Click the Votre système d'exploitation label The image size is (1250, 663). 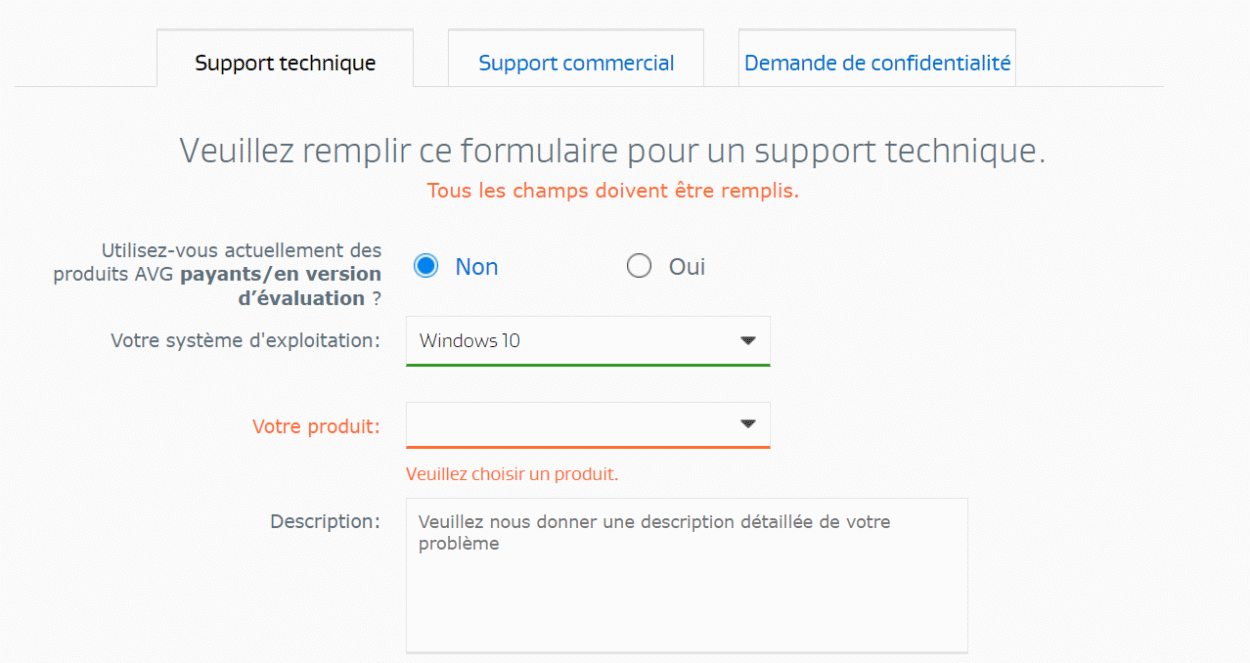[x=245, y=341]
